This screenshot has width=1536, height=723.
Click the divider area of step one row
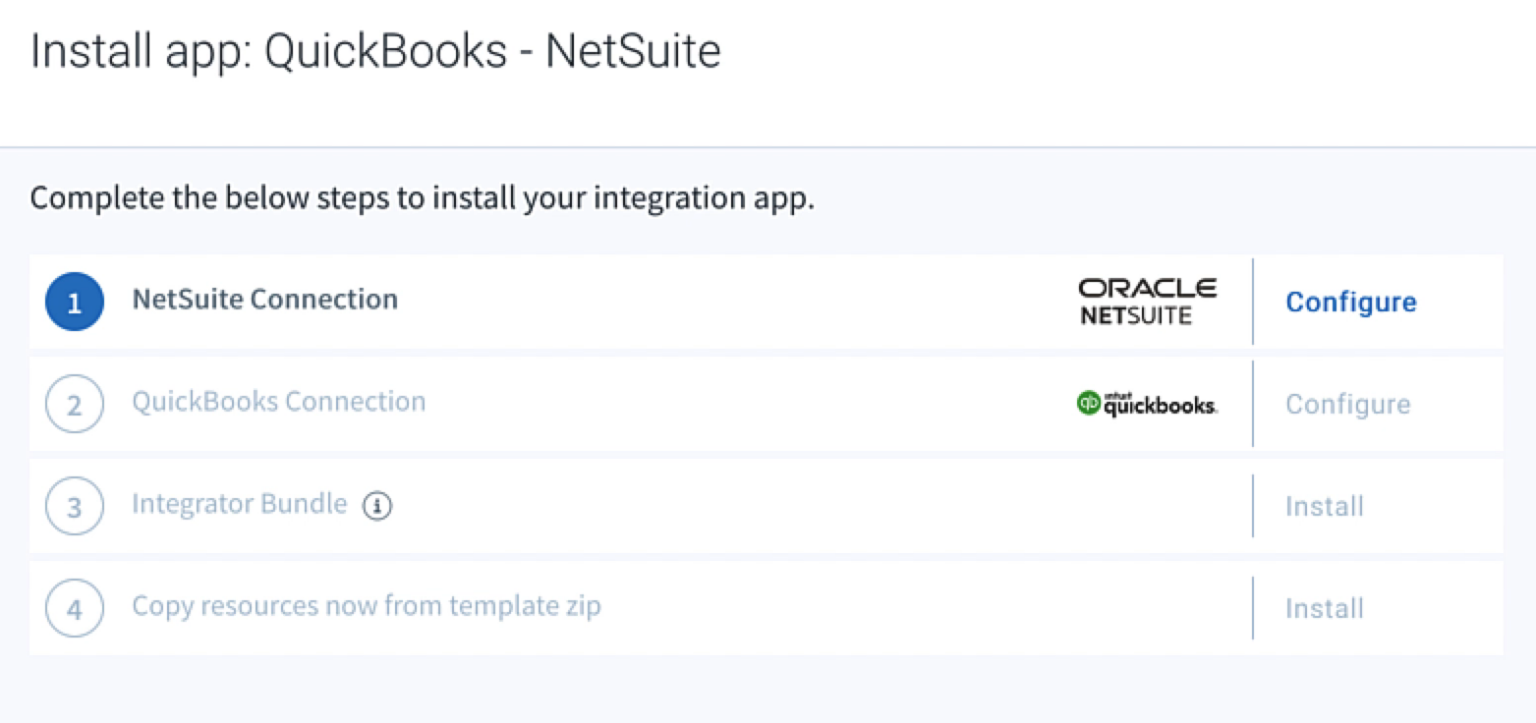click(x=1252, y=301)
